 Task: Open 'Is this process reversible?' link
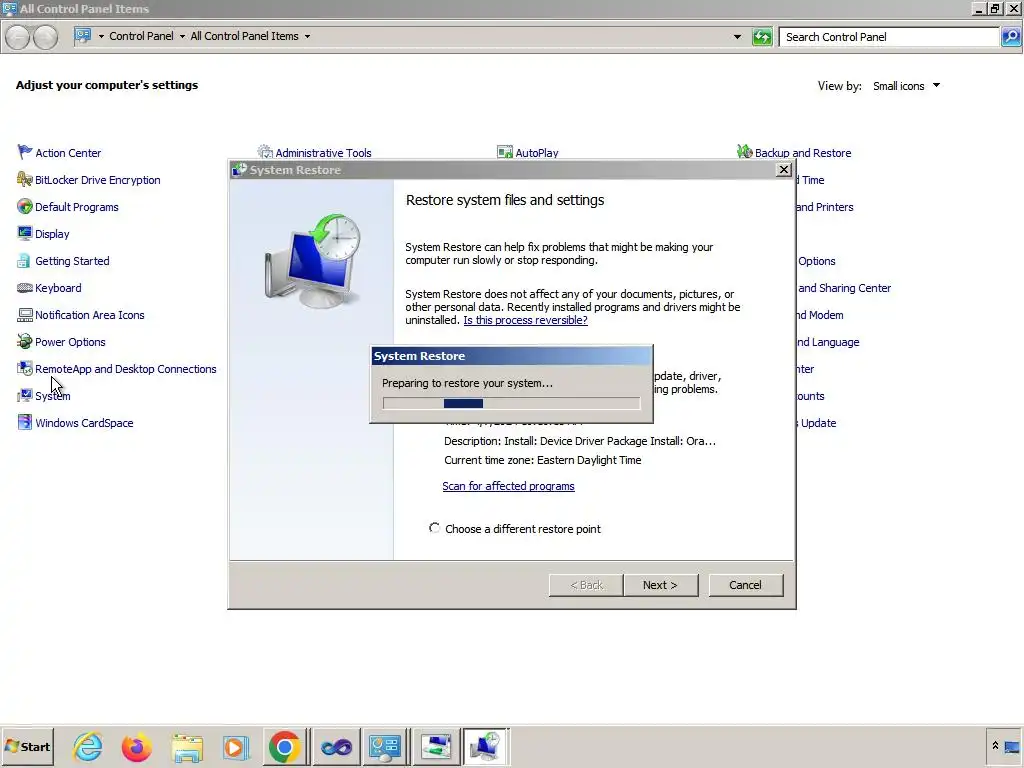[525, 320]
